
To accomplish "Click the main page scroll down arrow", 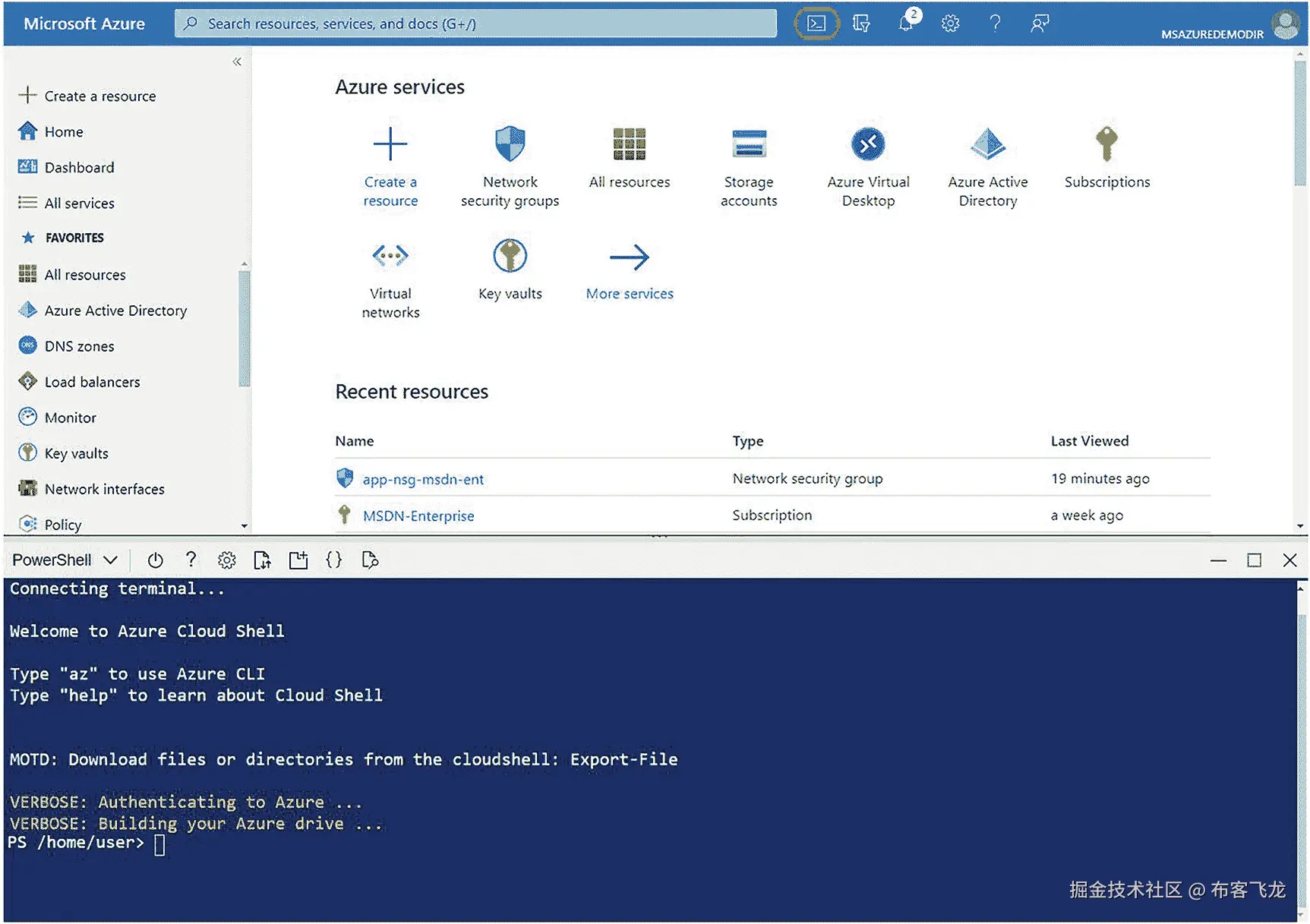I will click(1300, 525).
